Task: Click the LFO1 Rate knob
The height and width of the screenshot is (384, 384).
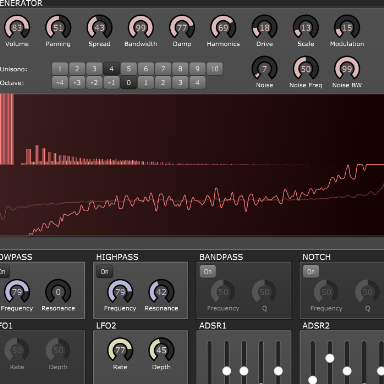Action: (17, 350)
